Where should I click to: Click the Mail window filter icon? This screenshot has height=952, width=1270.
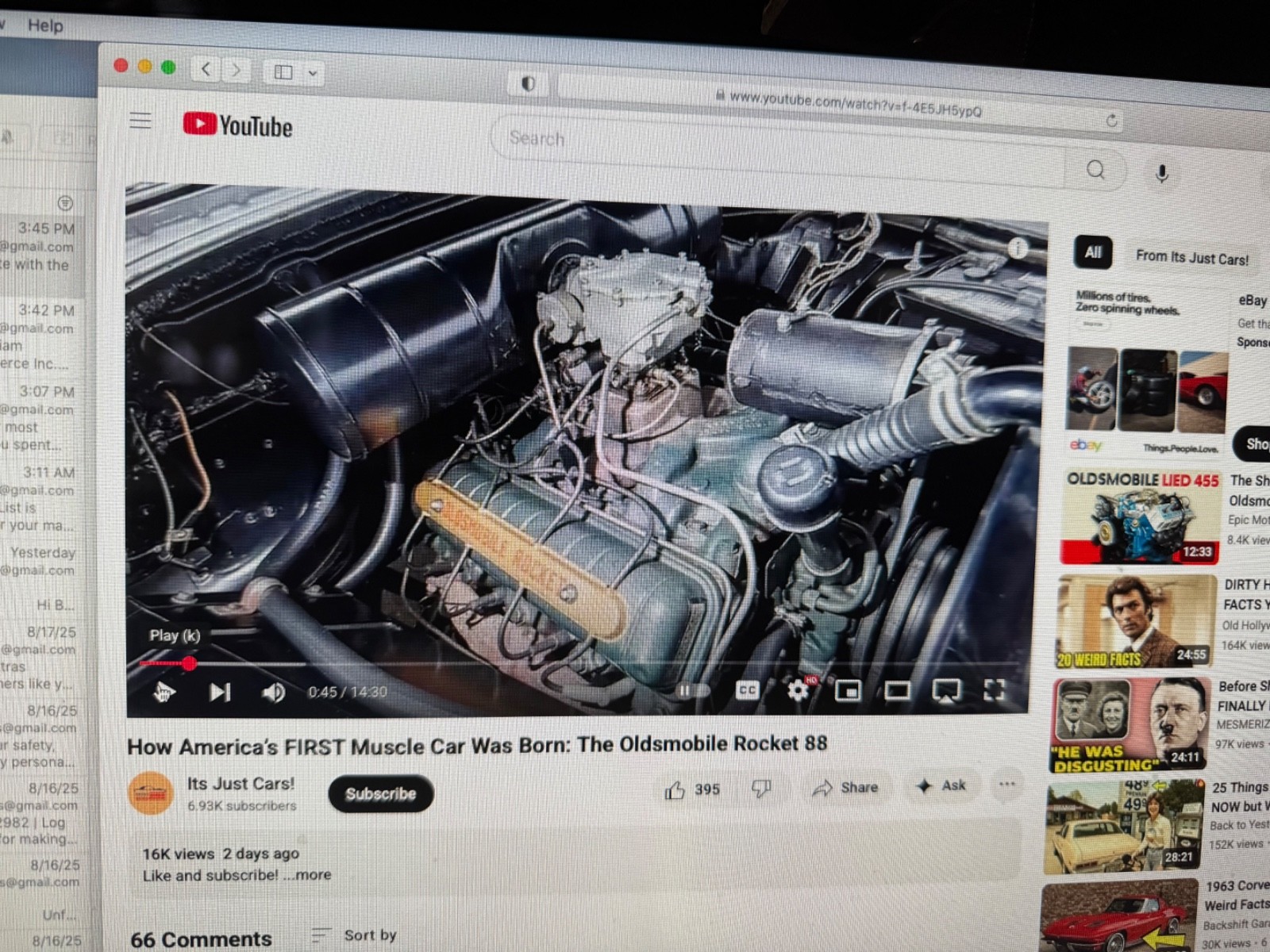[x=65, y=203]
